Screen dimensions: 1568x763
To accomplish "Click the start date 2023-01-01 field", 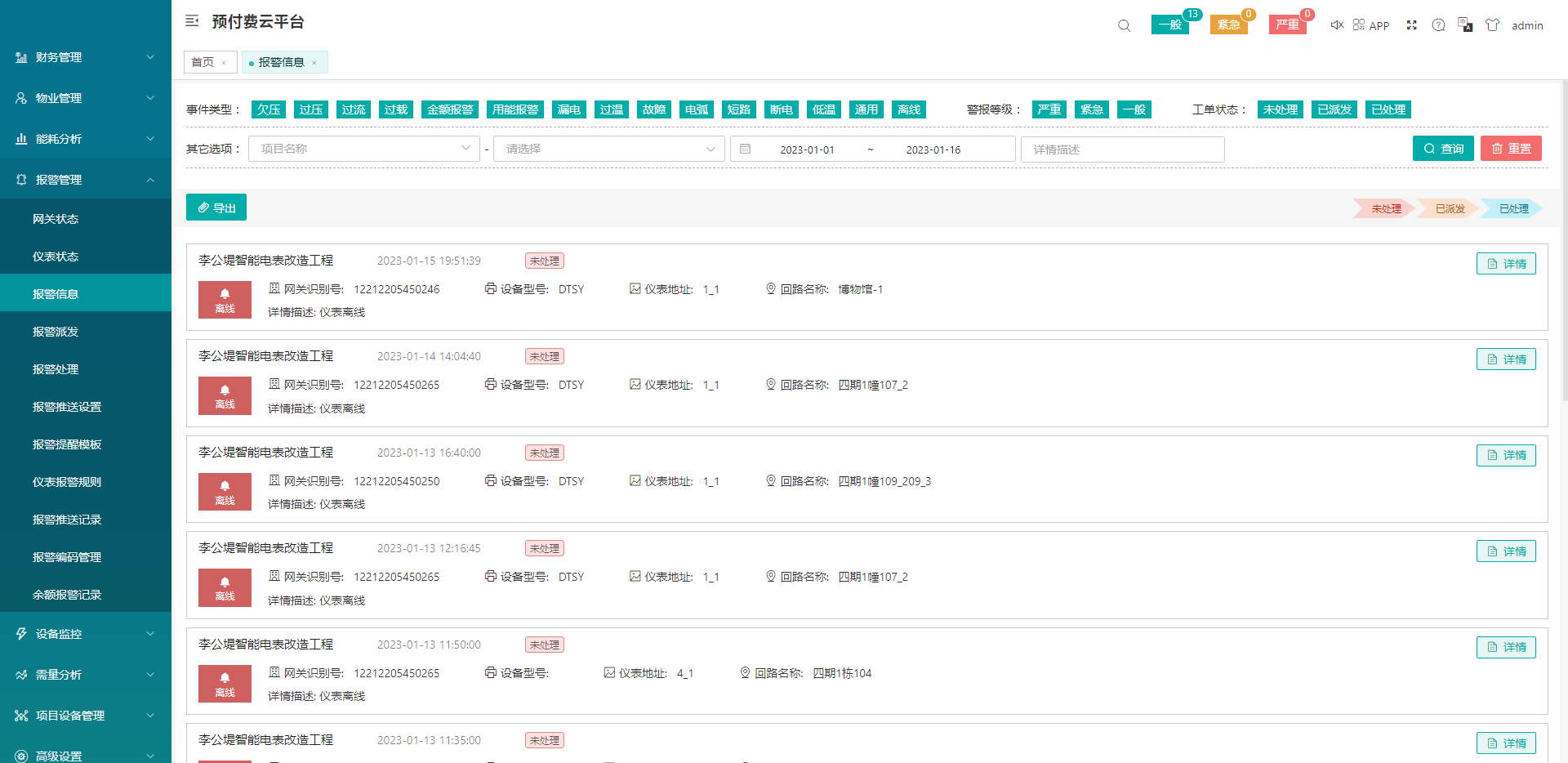I will point(807,149).
